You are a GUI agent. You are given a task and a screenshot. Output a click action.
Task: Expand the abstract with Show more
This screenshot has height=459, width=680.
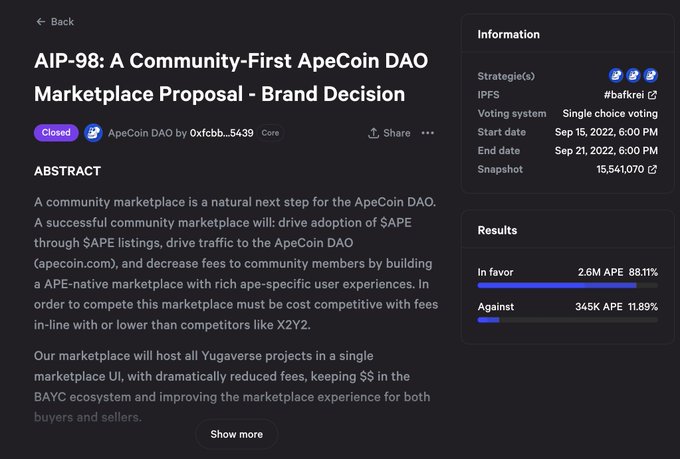tap(237, 434)
